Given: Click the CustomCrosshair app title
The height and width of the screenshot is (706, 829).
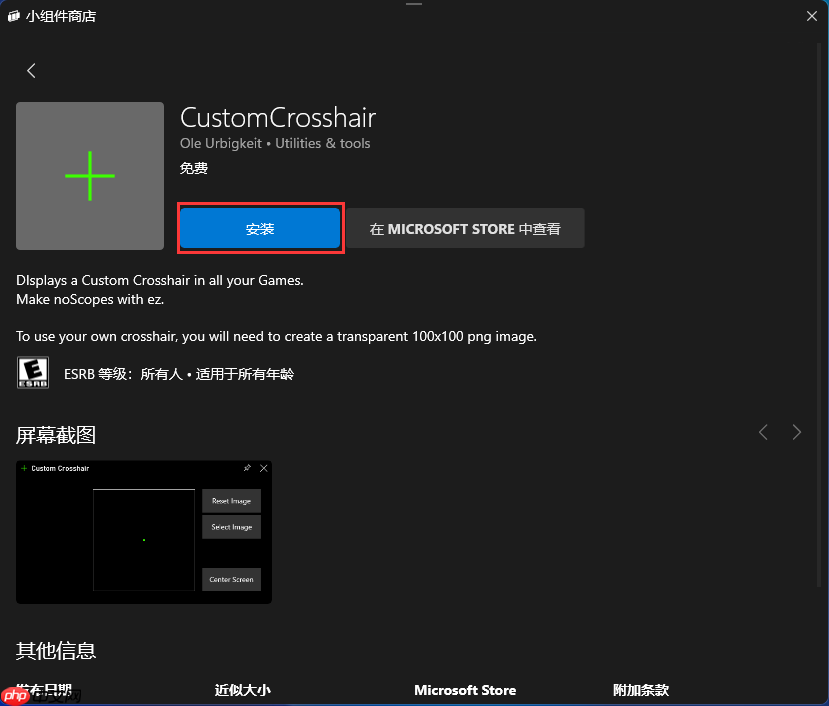Looking at the screenshot, I should click(278, 117).
